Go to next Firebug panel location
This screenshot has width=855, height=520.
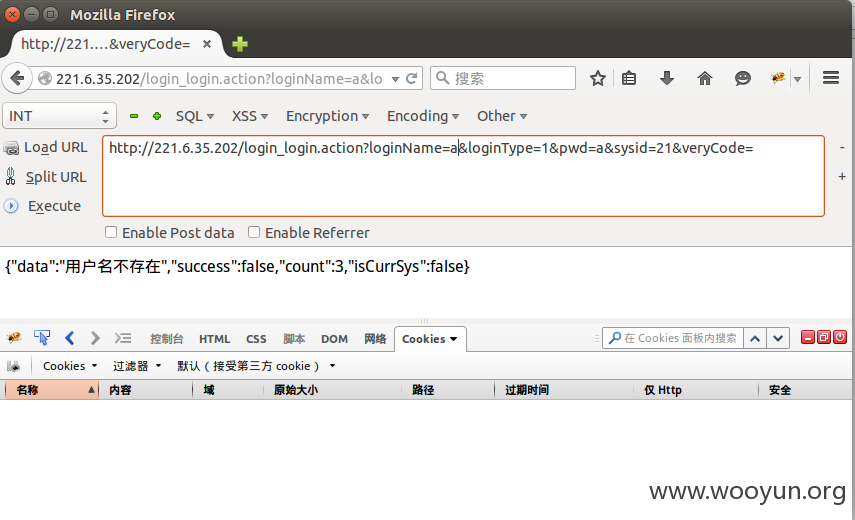(95, 338)
